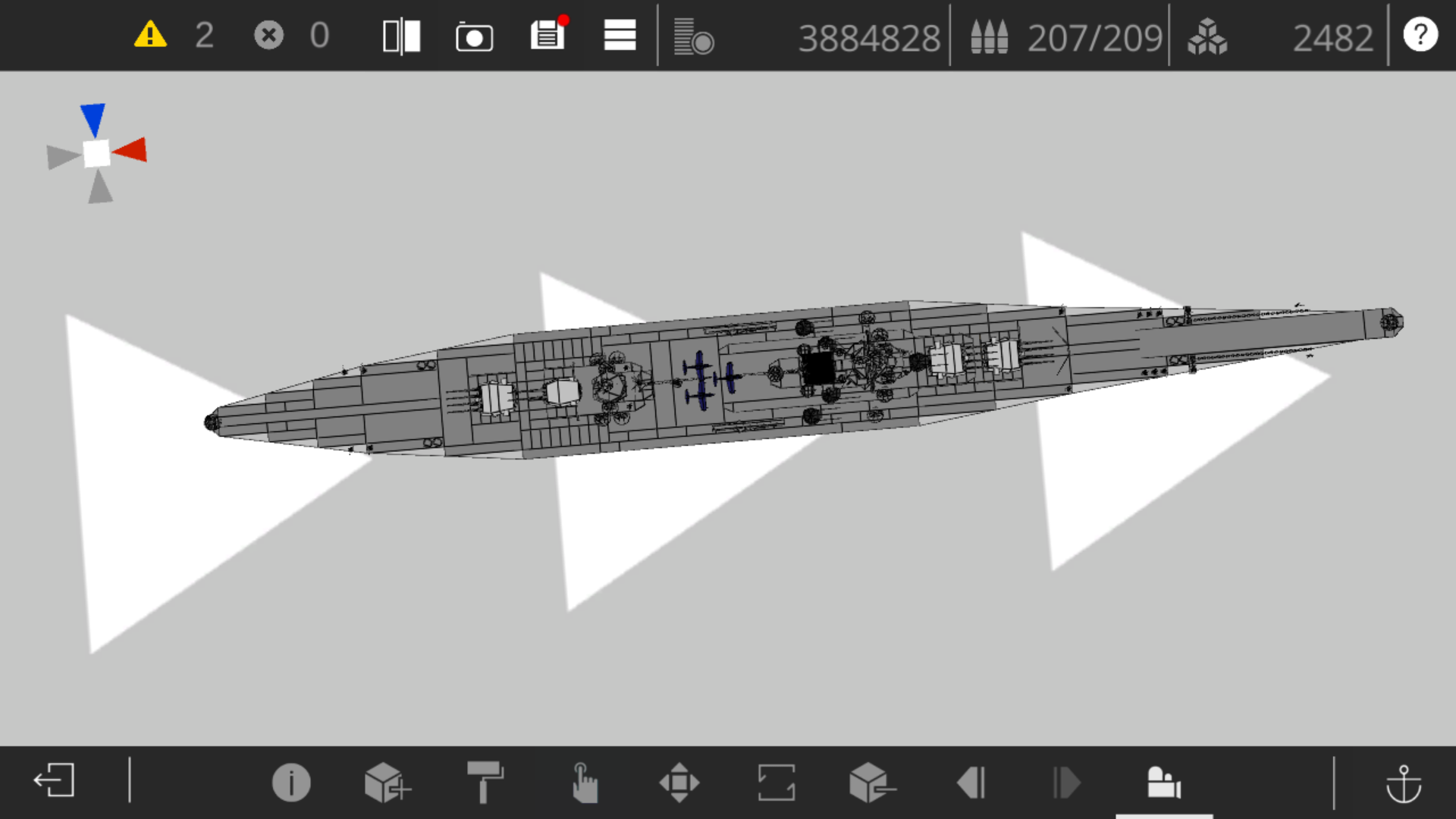Launch the ship with the anchor icon

tap(1404, 783)
